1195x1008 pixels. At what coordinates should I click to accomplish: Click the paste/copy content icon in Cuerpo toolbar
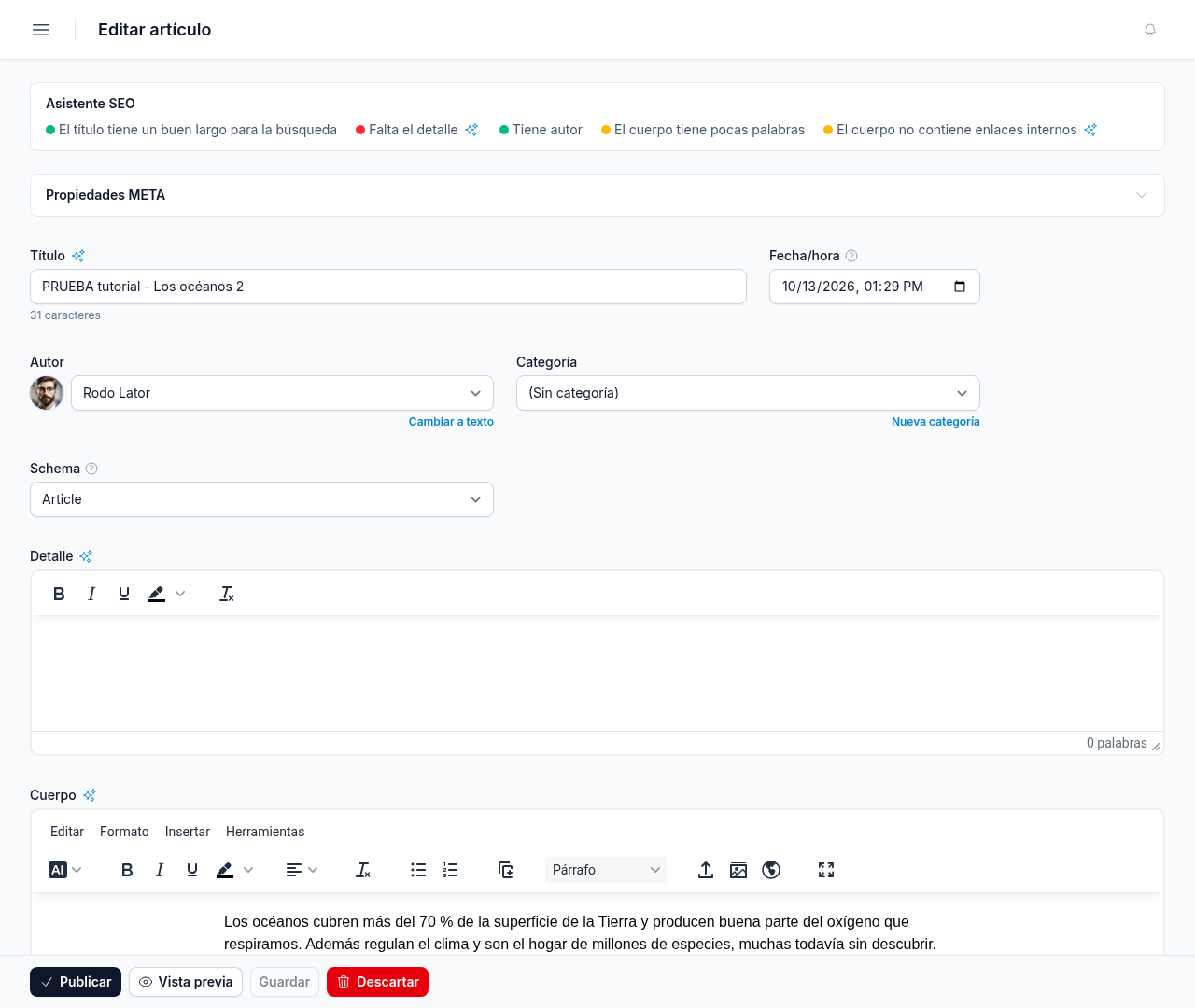click(505, 870)
